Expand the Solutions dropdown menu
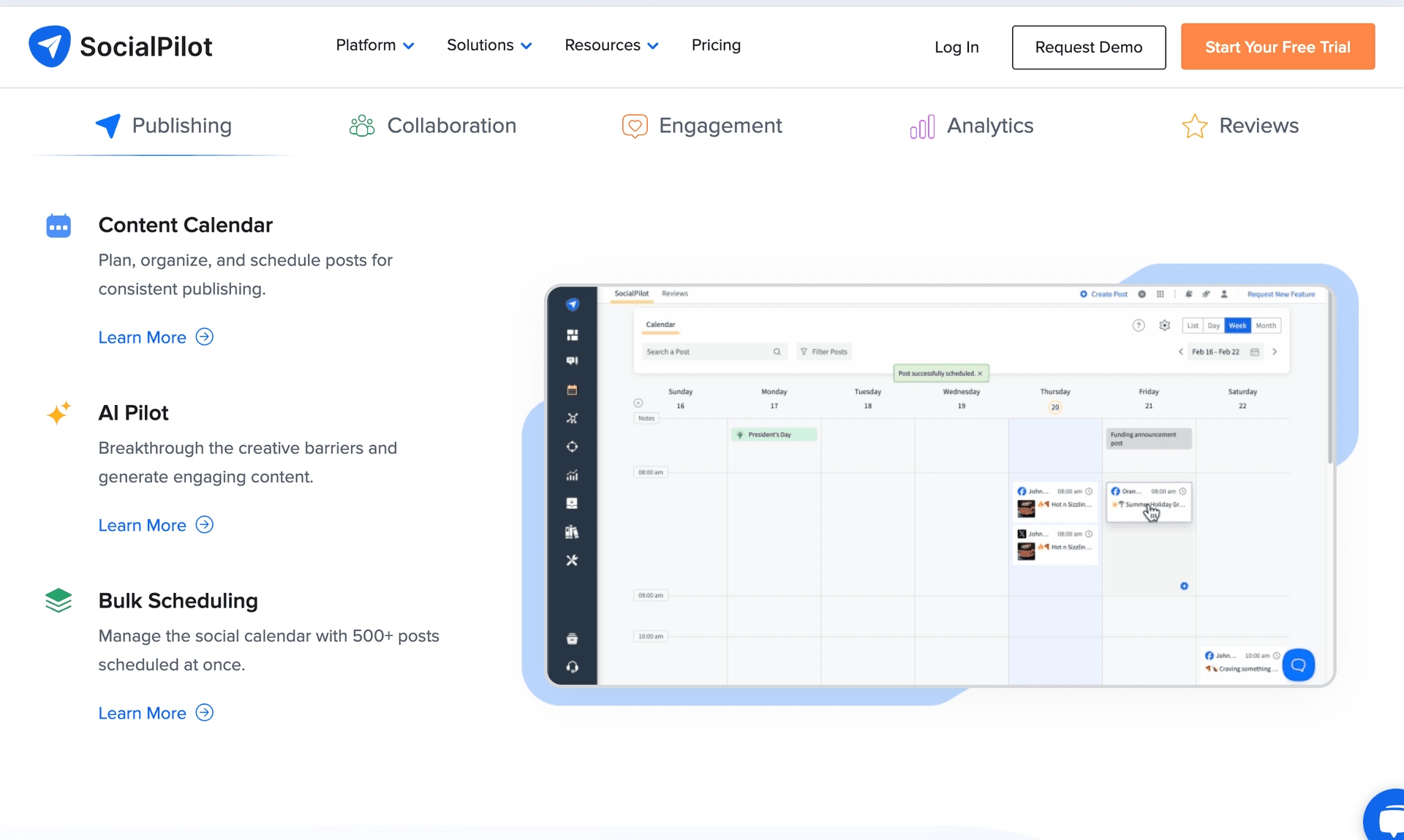This screenshot has height=840, width=1404. point(489,45)
